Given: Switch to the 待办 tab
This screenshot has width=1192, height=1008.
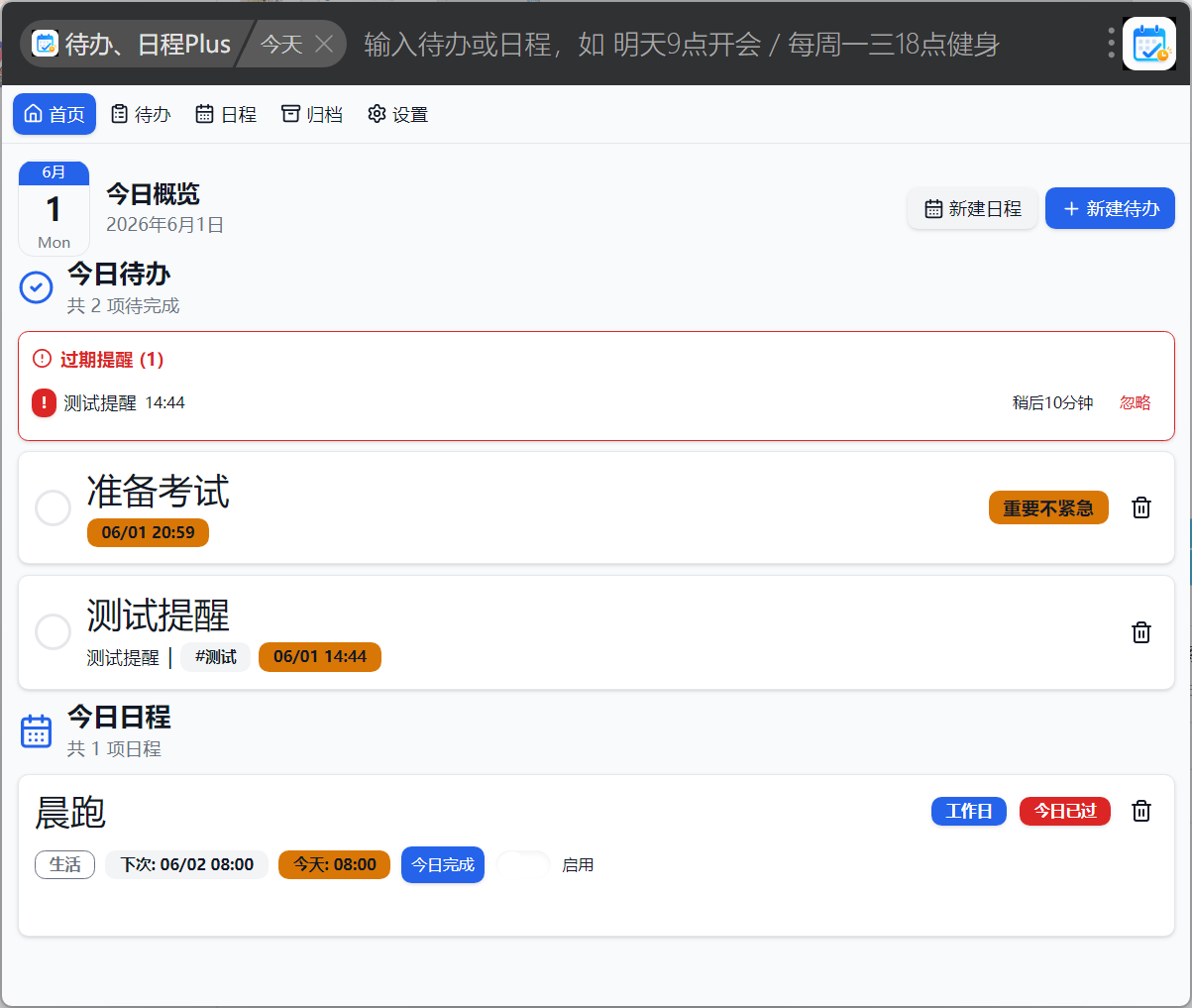Looking at the screenshot, I should click(x=141, y=114).
